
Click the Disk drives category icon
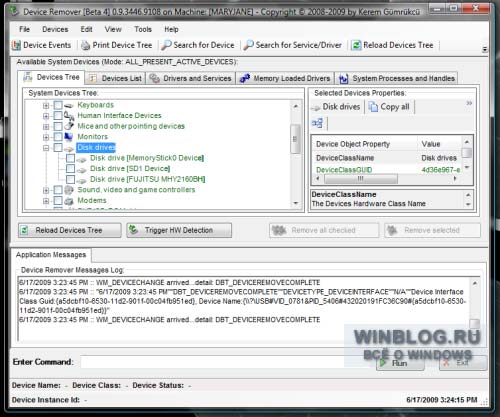click(69, 148)
